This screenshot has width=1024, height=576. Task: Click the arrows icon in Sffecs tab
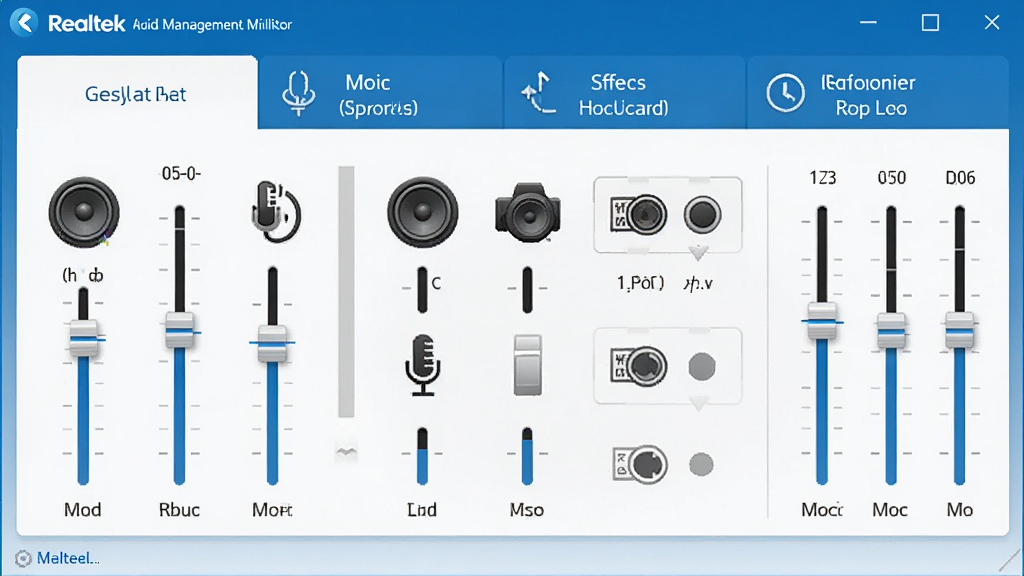(x=539, y=93)
